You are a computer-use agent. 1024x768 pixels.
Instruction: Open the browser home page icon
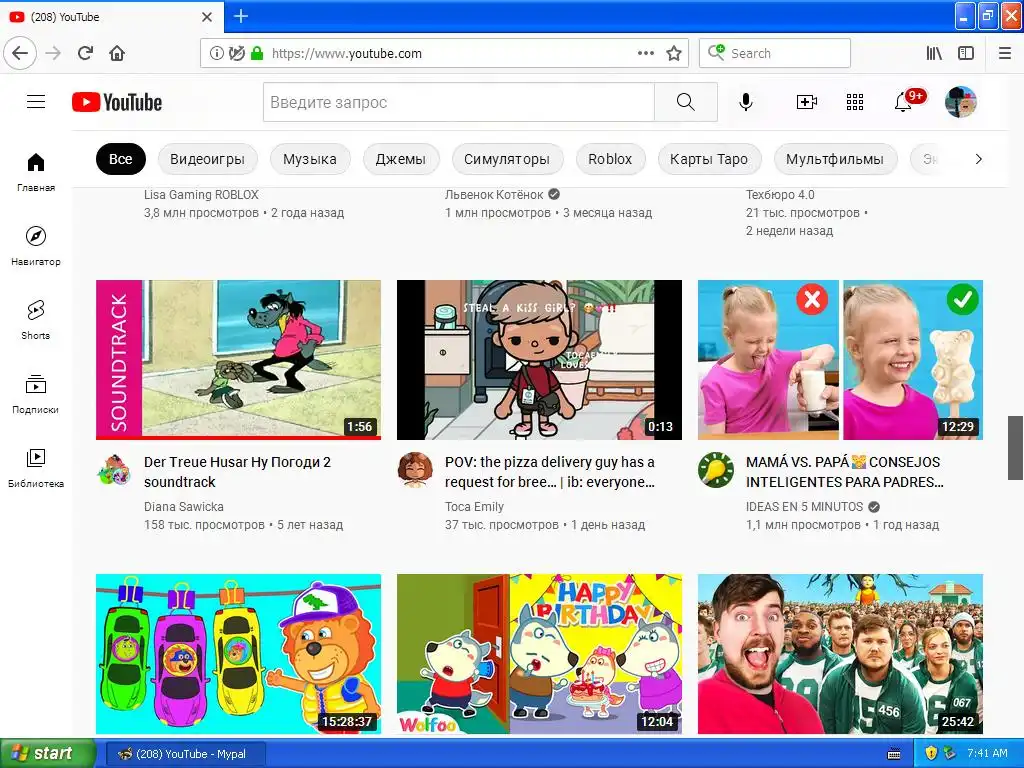(117, 53)
